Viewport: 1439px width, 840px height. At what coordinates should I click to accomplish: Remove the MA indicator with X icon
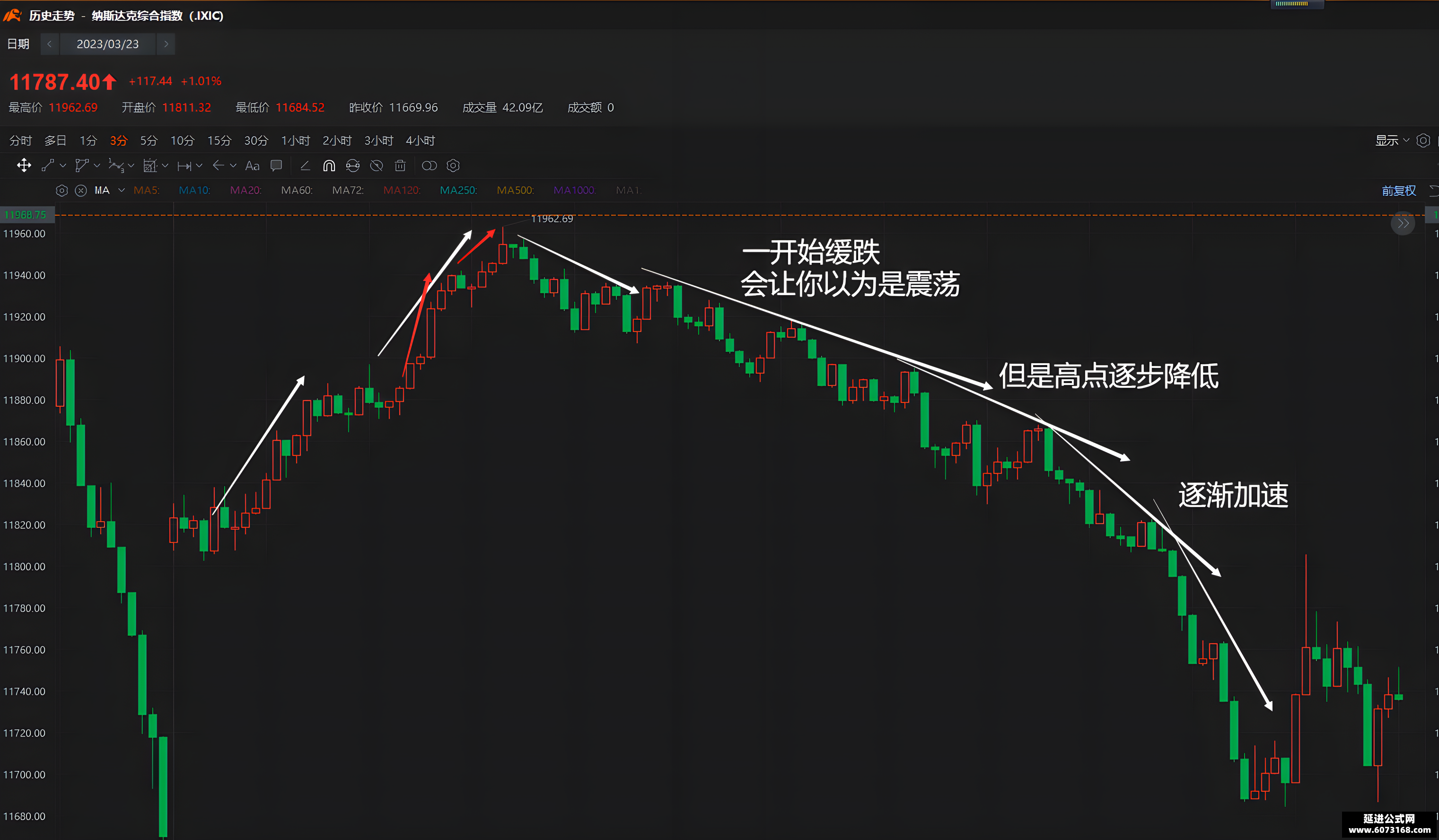pos(81,190)
